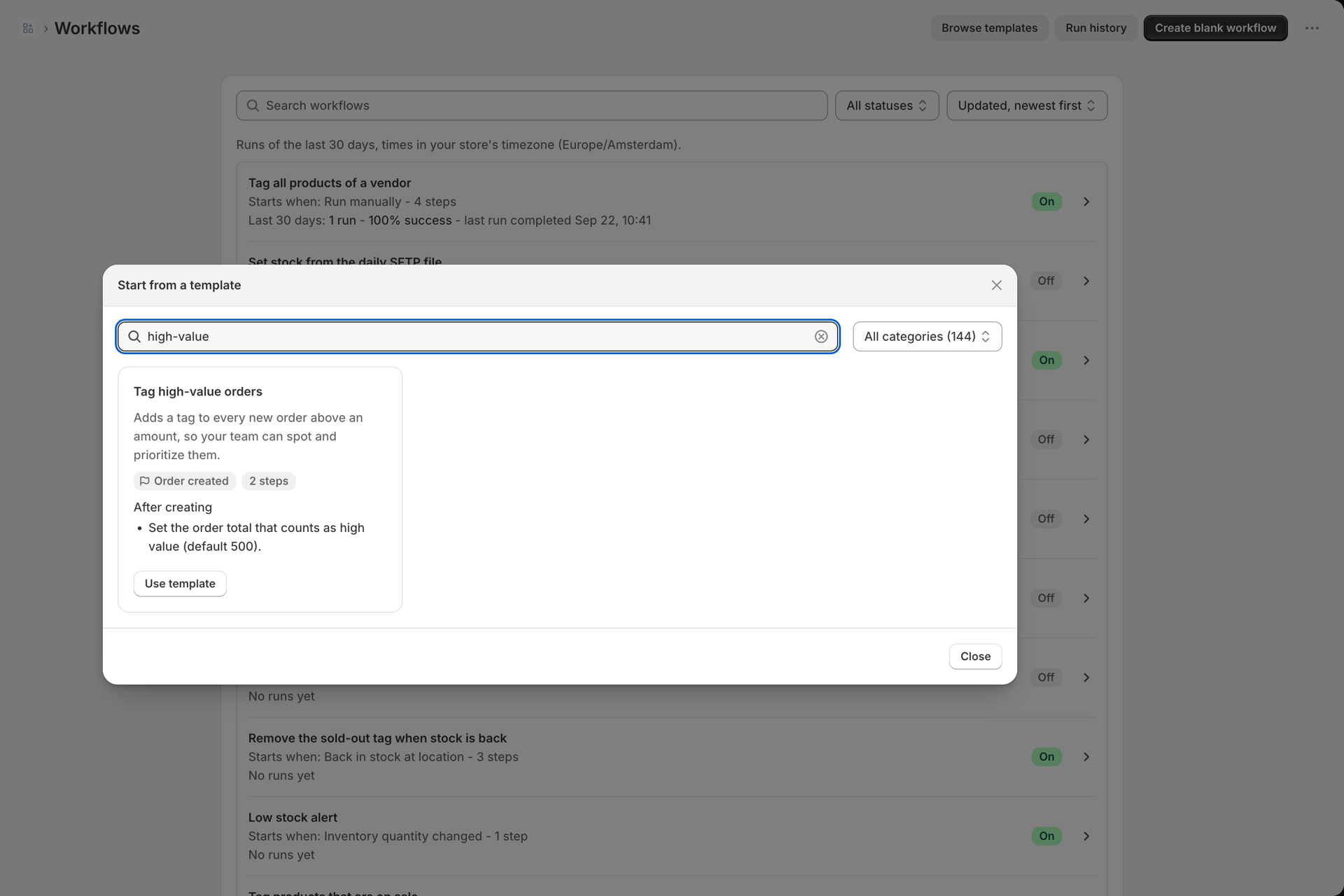Toggle Off status of Set stock SFTP workflow

(x=1046, y=281)
